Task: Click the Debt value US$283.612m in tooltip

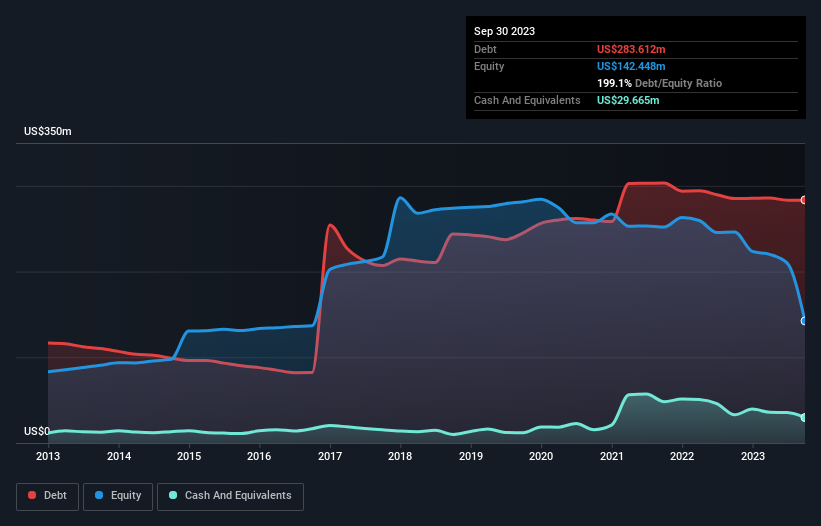Action: coord(631,49)
